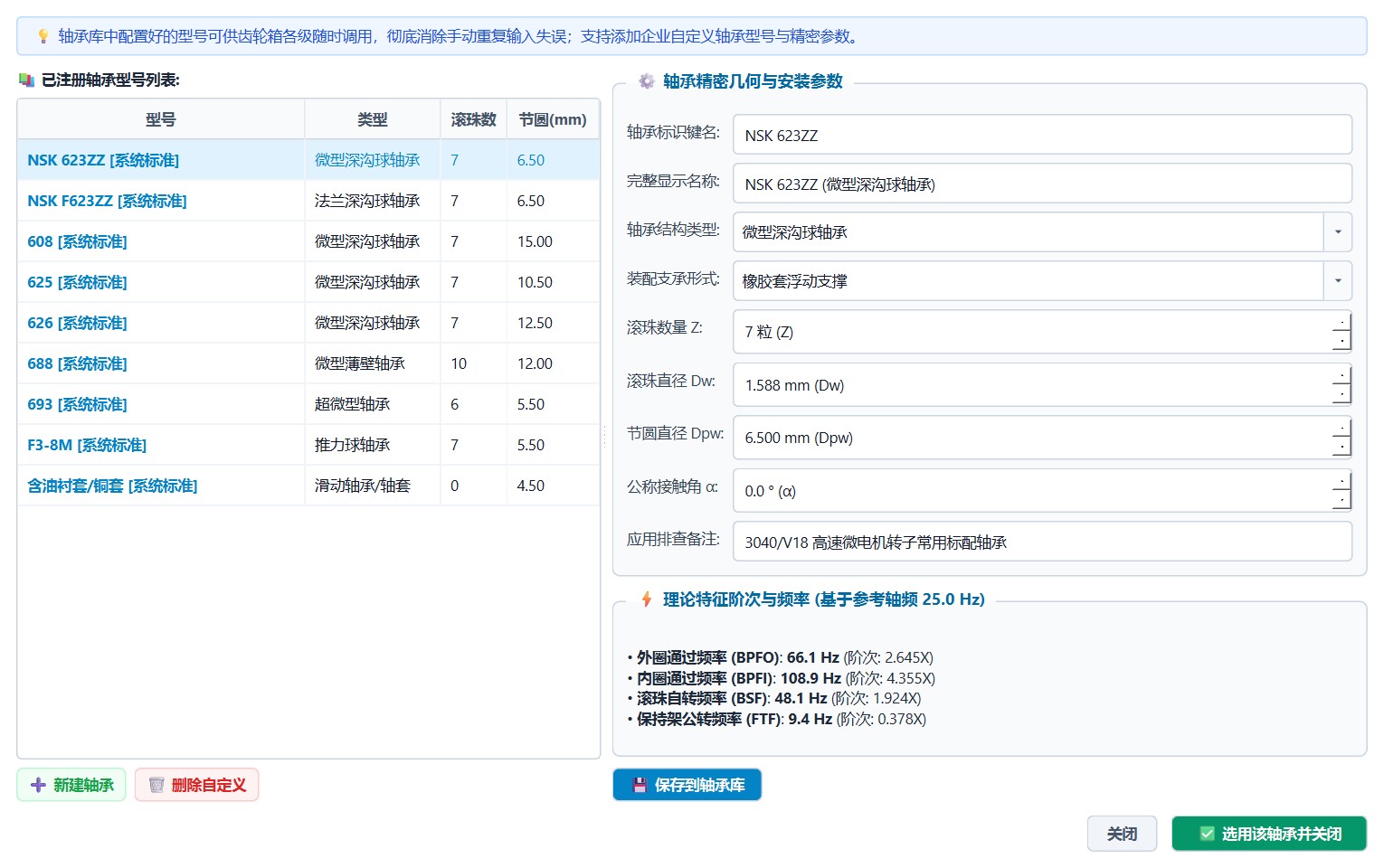
Task: Click the 轴承标识键名 input field
Action: click(1043, 135)
